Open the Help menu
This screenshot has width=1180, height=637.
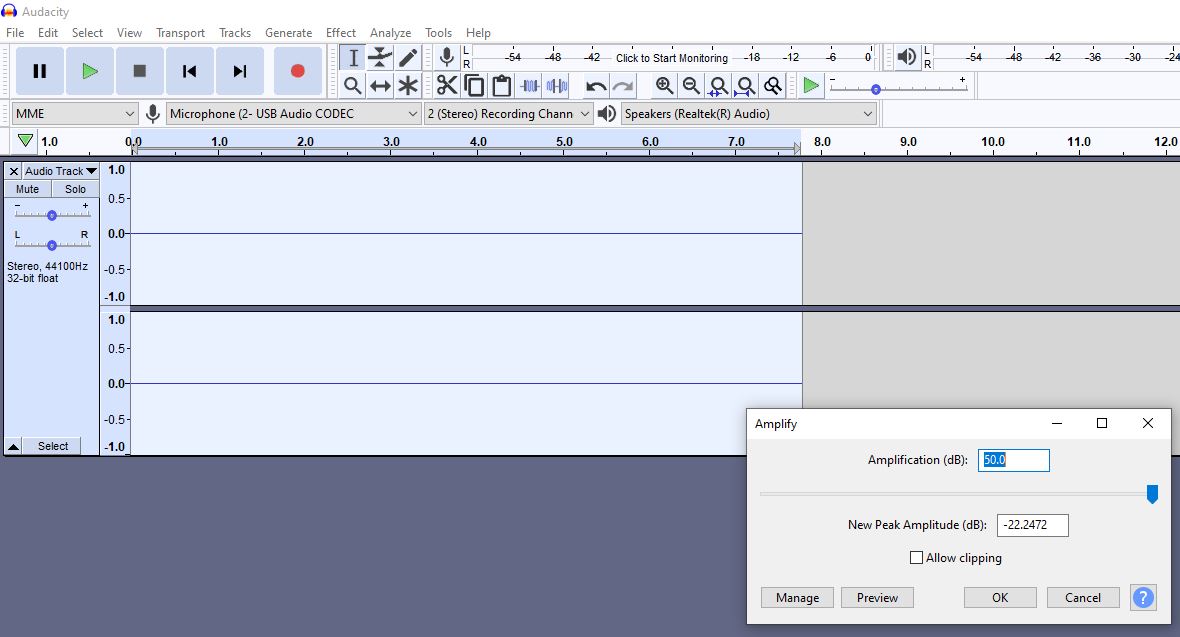(478, 33)
